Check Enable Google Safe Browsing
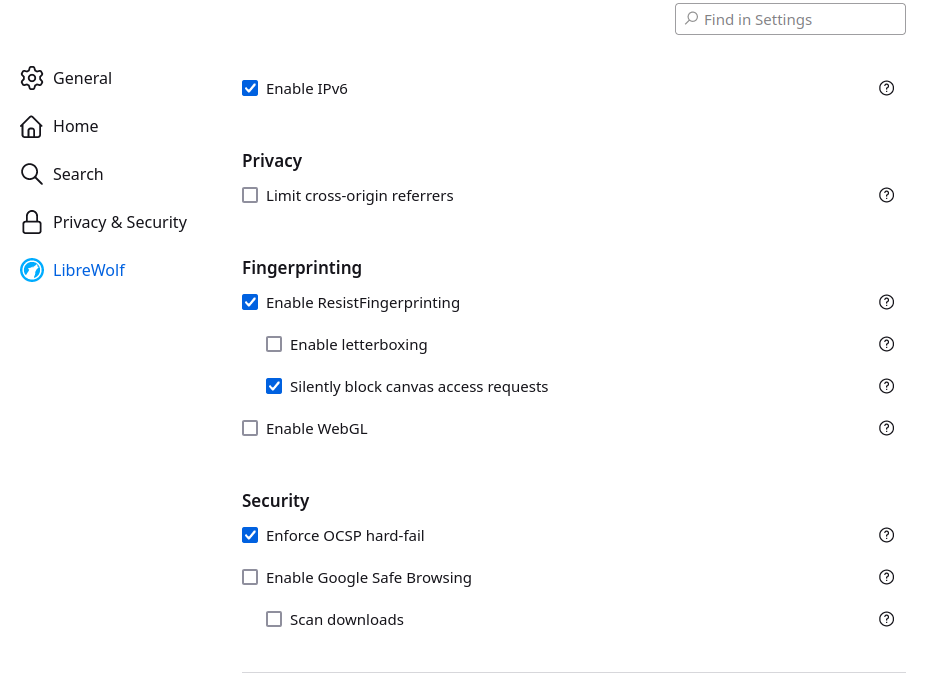Viewport: 951px width, 675px height. pos(250,577)
